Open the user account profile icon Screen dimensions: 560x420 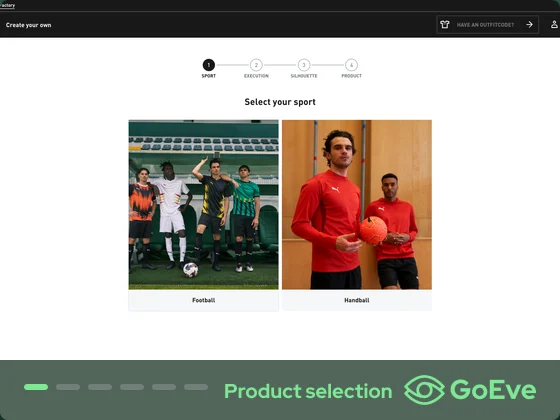554,25
